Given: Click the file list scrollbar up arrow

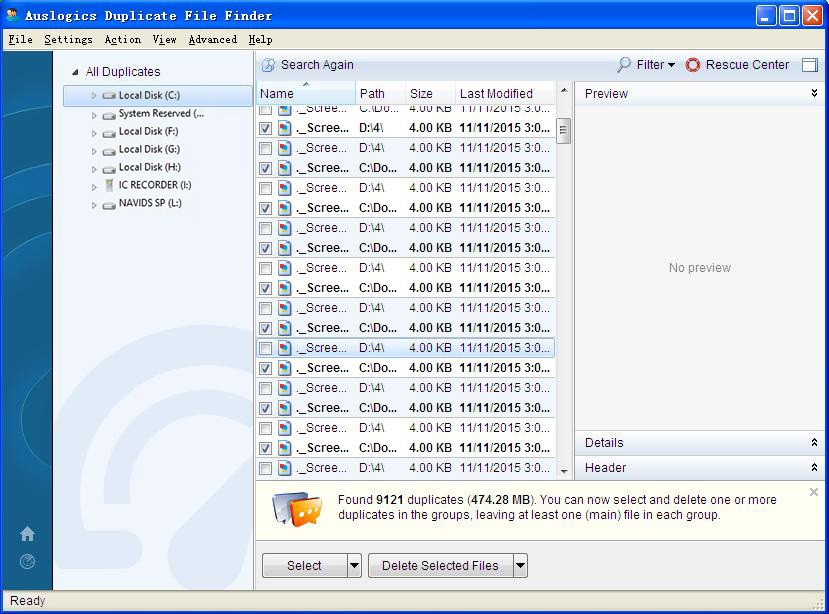Looking at the screenshot, I should pos(564,91).
